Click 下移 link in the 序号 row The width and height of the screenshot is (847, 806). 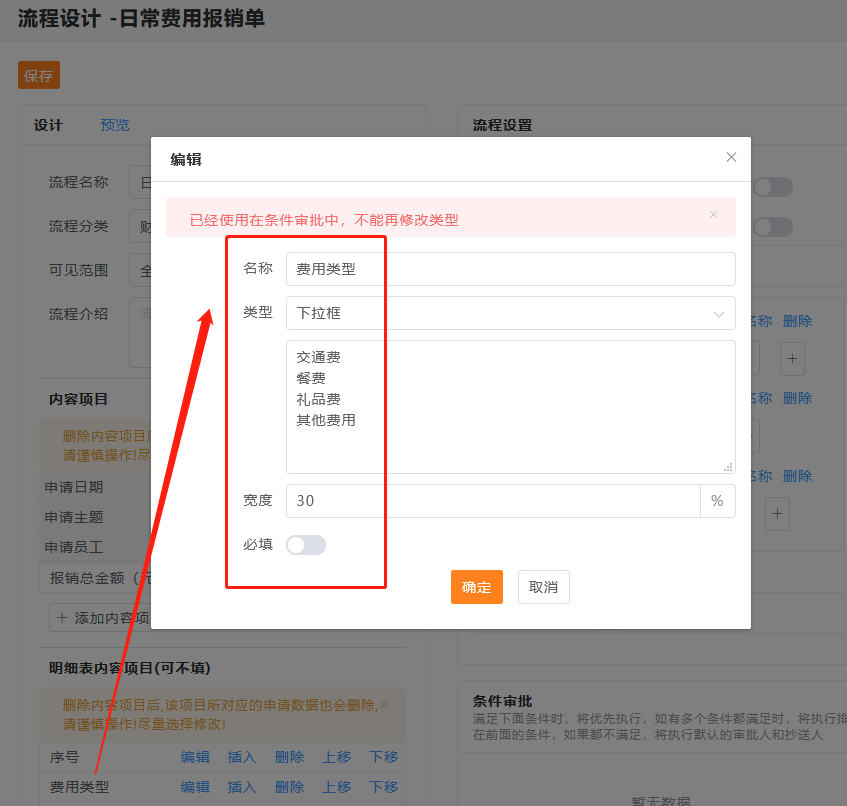(x=383, y=757)
